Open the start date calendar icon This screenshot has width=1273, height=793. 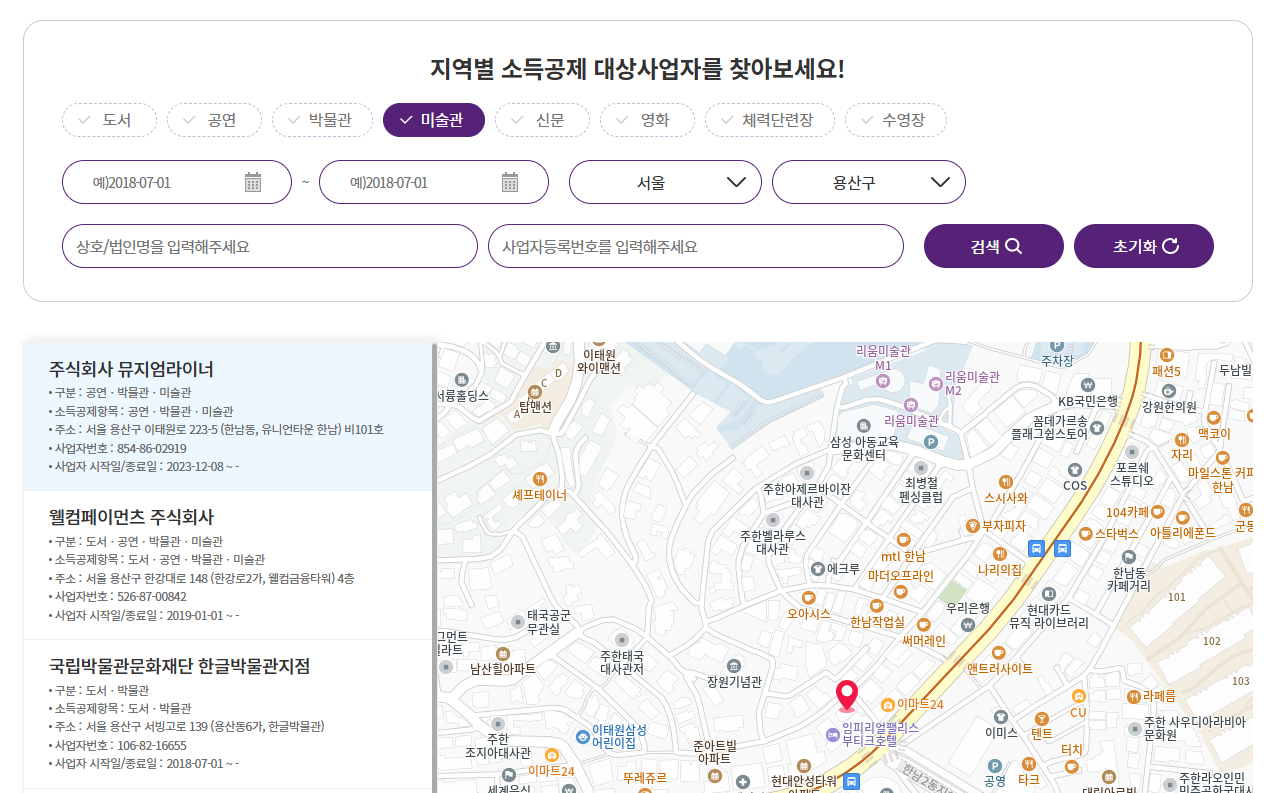coord(253,182)
